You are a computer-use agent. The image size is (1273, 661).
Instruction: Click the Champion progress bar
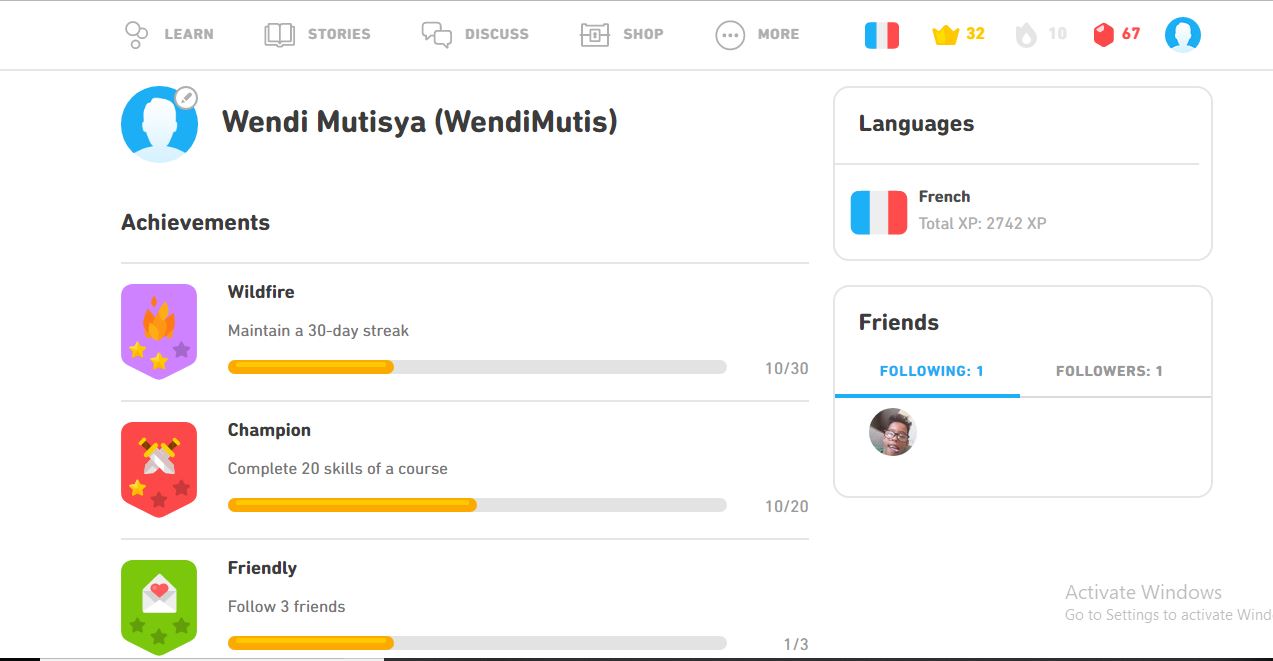pos(477,505)
